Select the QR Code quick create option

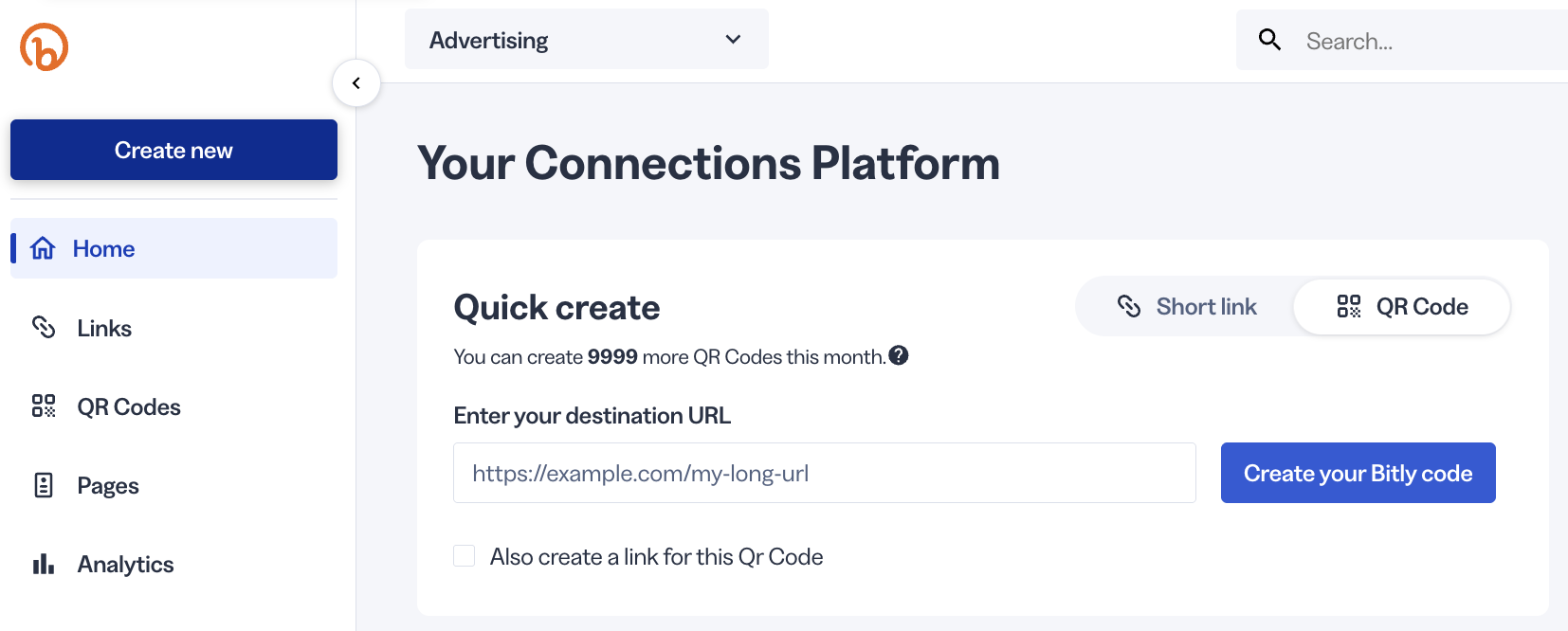(1402, 307)
